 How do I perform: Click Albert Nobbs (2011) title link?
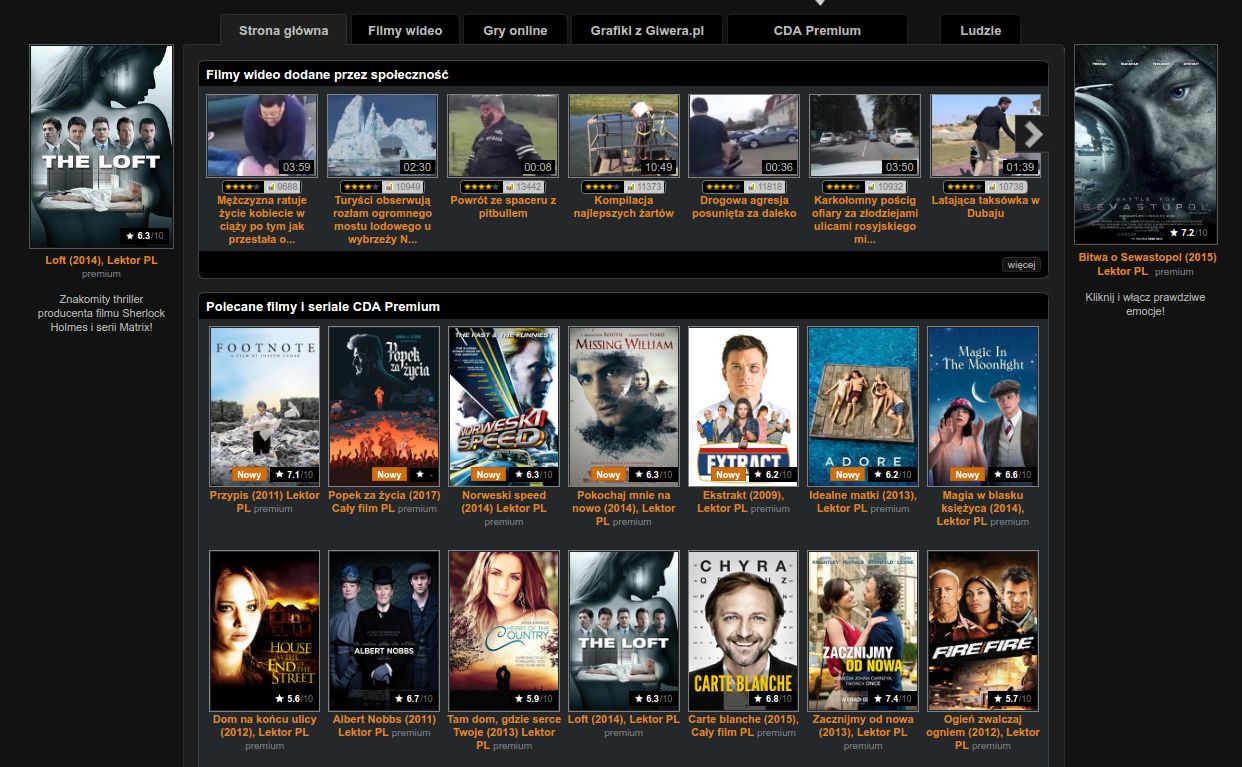point(384,725)
